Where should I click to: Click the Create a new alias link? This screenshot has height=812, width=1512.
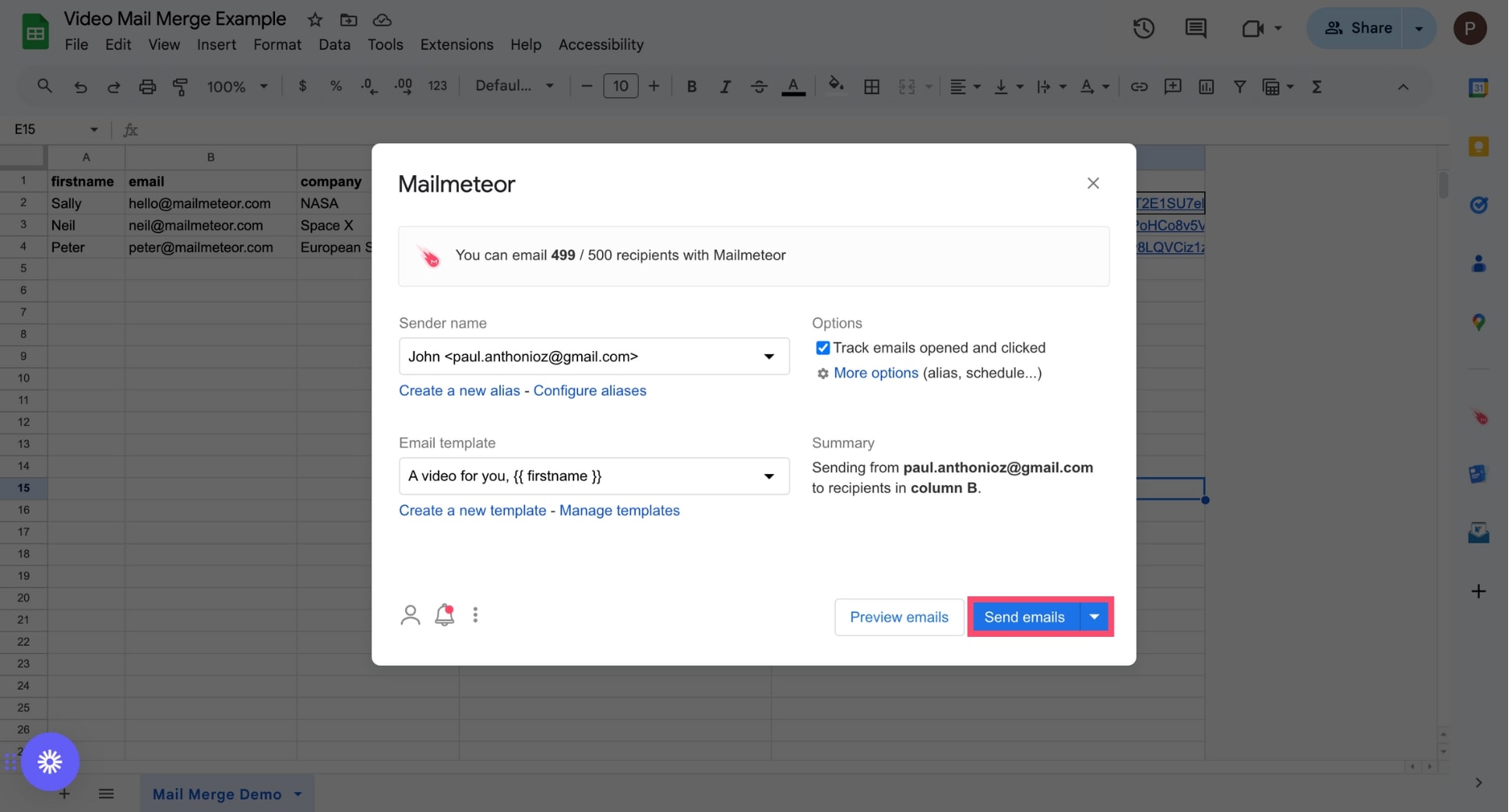coord(459,391)
